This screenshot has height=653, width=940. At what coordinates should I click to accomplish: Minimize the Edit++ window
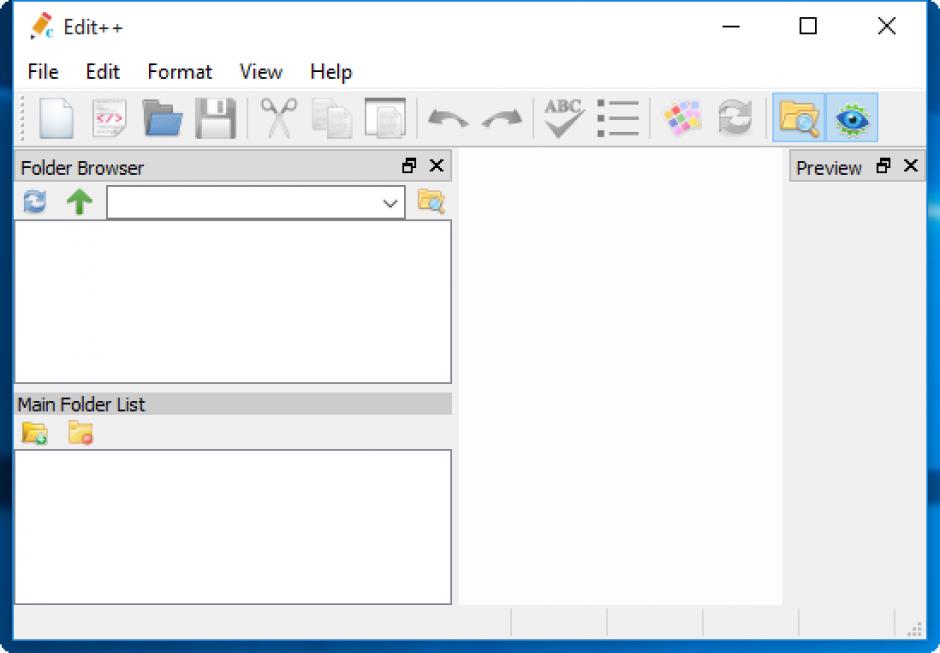[x=731, y=26]
